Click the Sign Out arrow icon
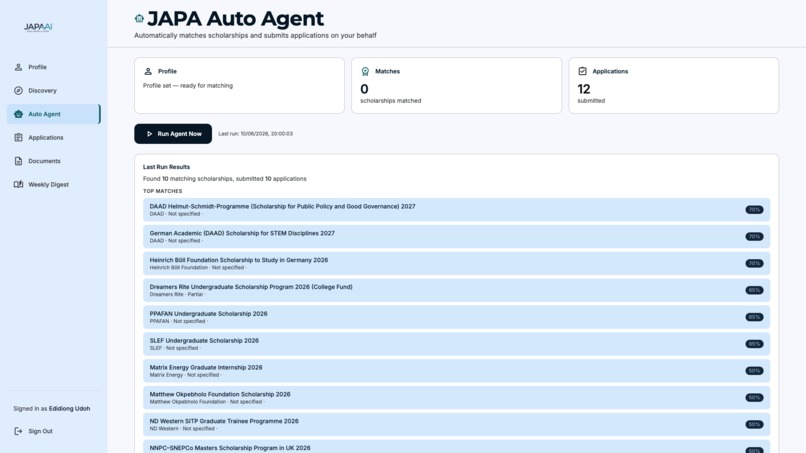The height and width of the screenshot is (453, 806). click(x=19, y=431)
